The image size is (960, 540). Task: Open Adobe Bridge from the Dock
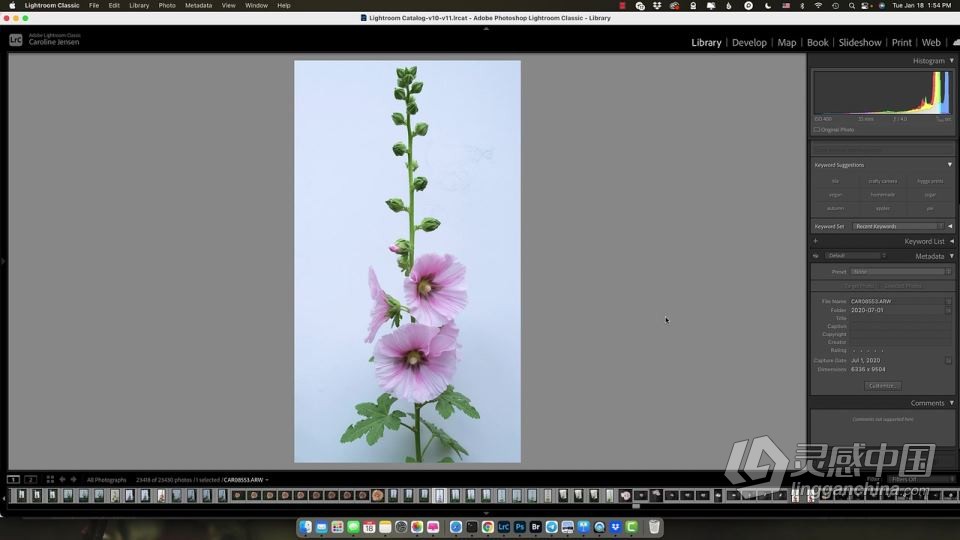point(536,527)
